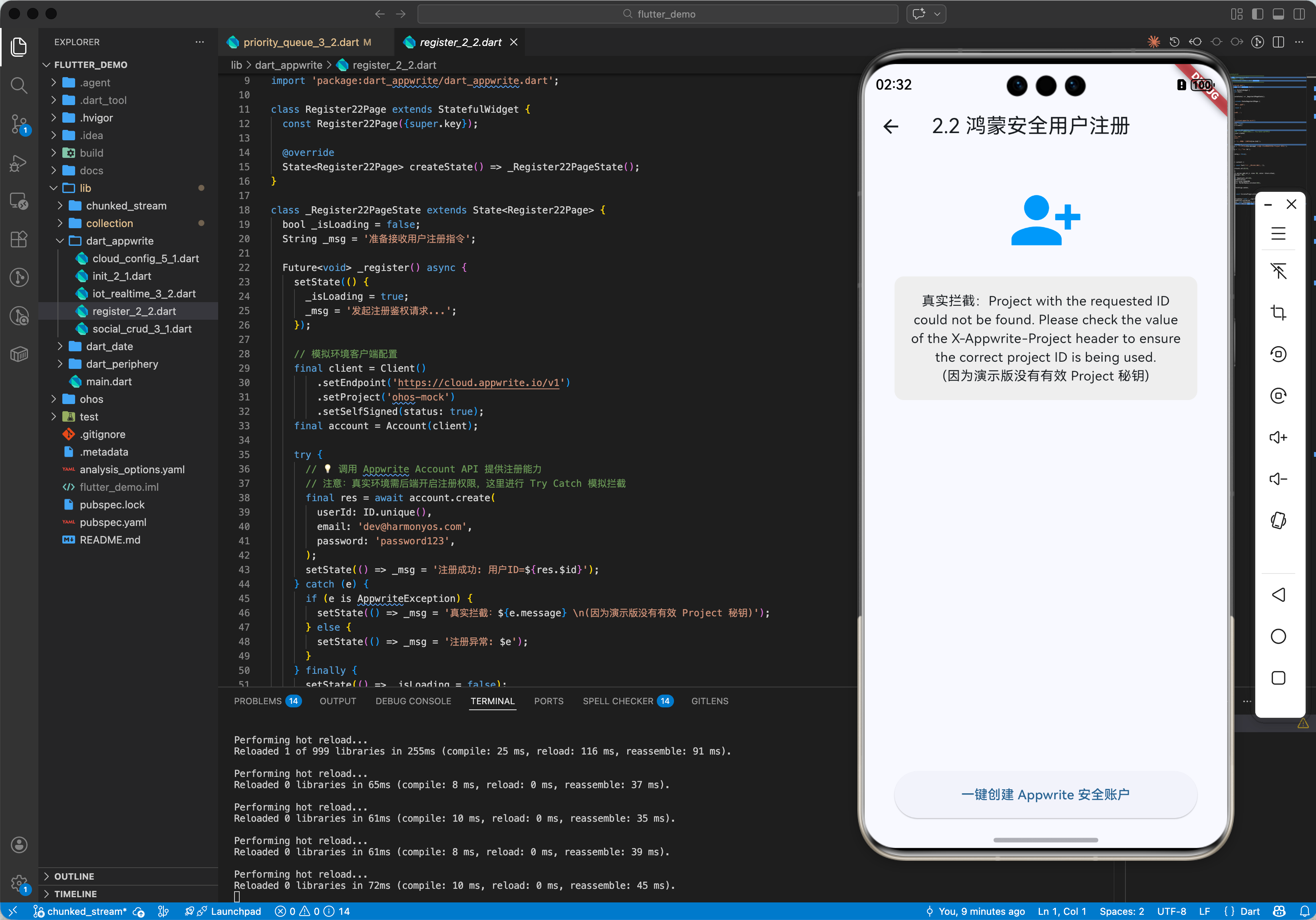The width and height of the screenshot is (1316, 920).
Task: Open Run and Debug view
Action: (19, 163)
